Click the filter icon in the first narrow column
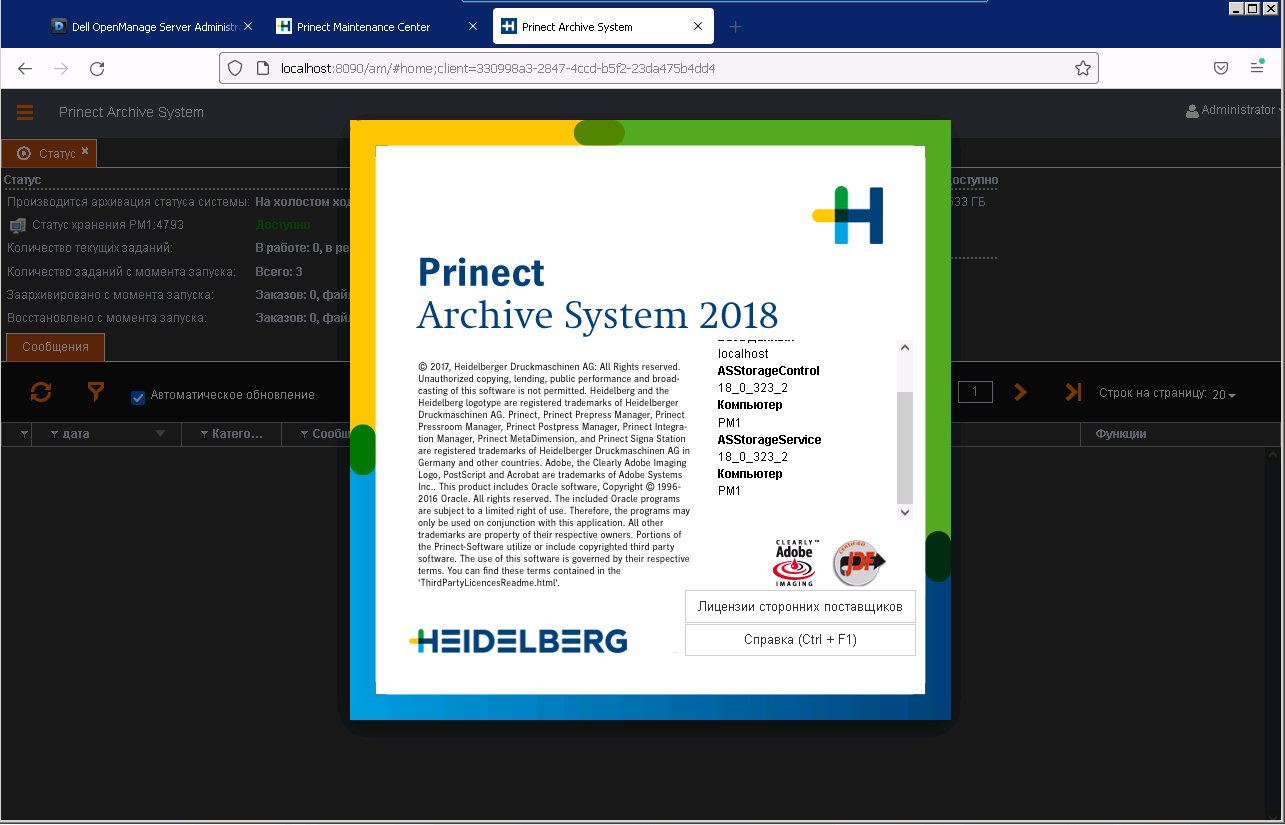Image resolution: width=1285 pixels, height=825 pixels. pyautogui.click(x=24, y=434)
